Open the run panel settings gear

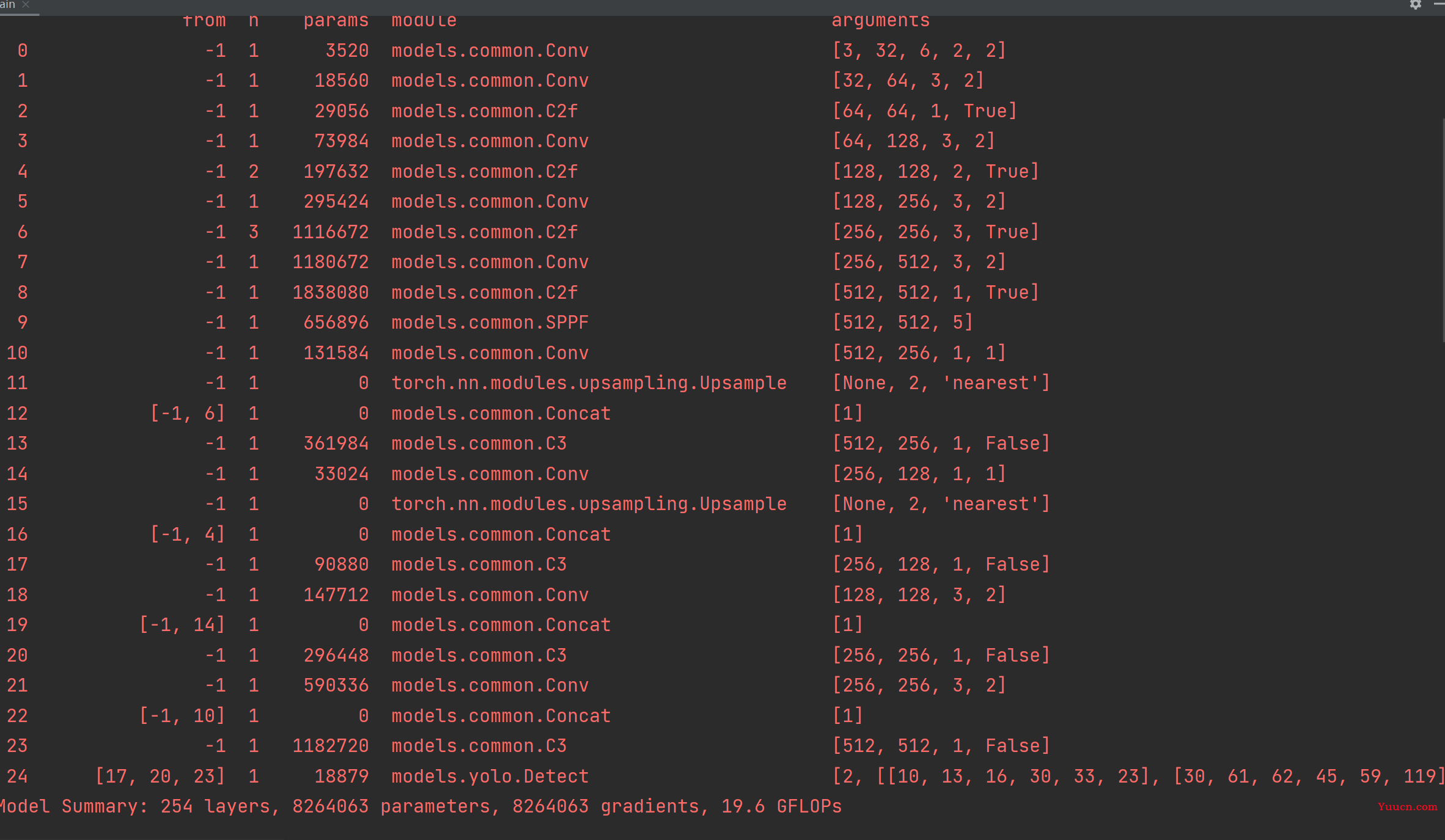pos(1416,4)
